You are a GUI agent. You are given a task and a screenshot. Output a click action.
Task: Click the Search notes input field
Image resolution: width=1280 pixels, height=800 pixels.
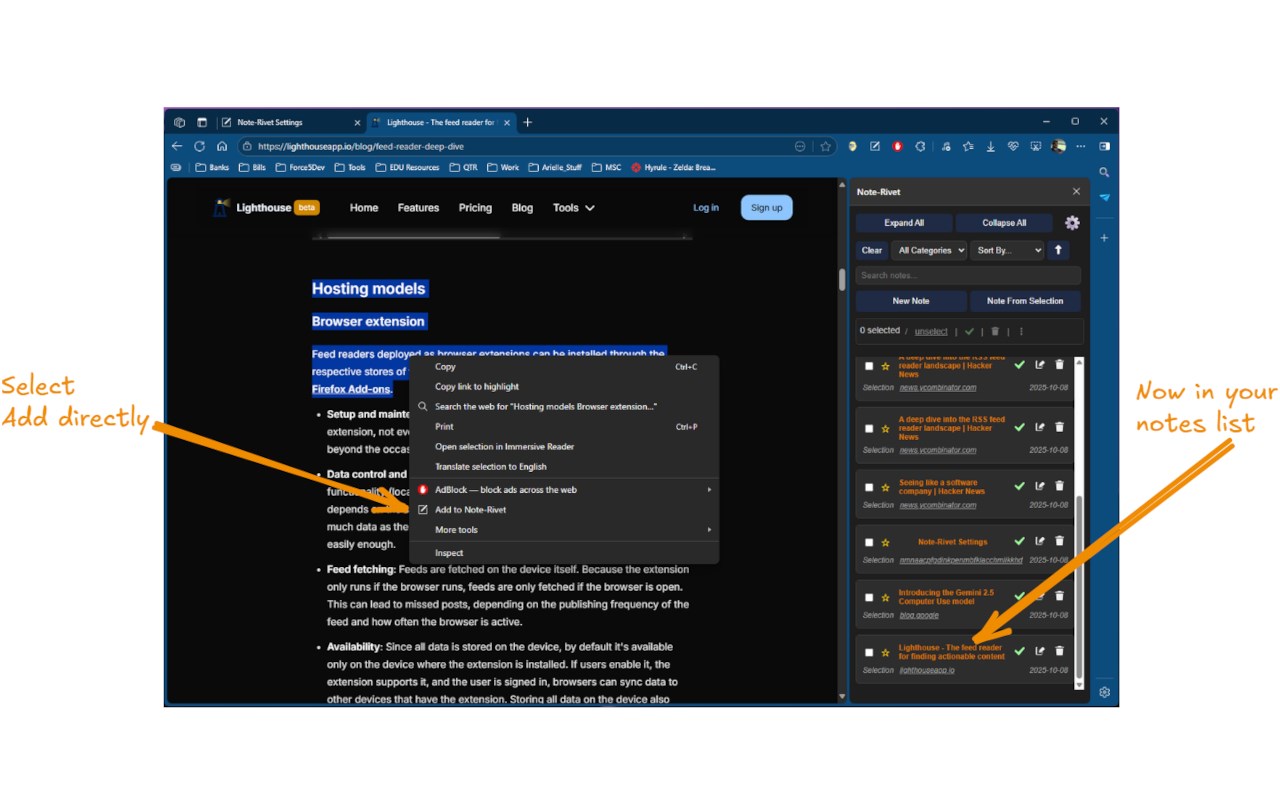point(968,275)
